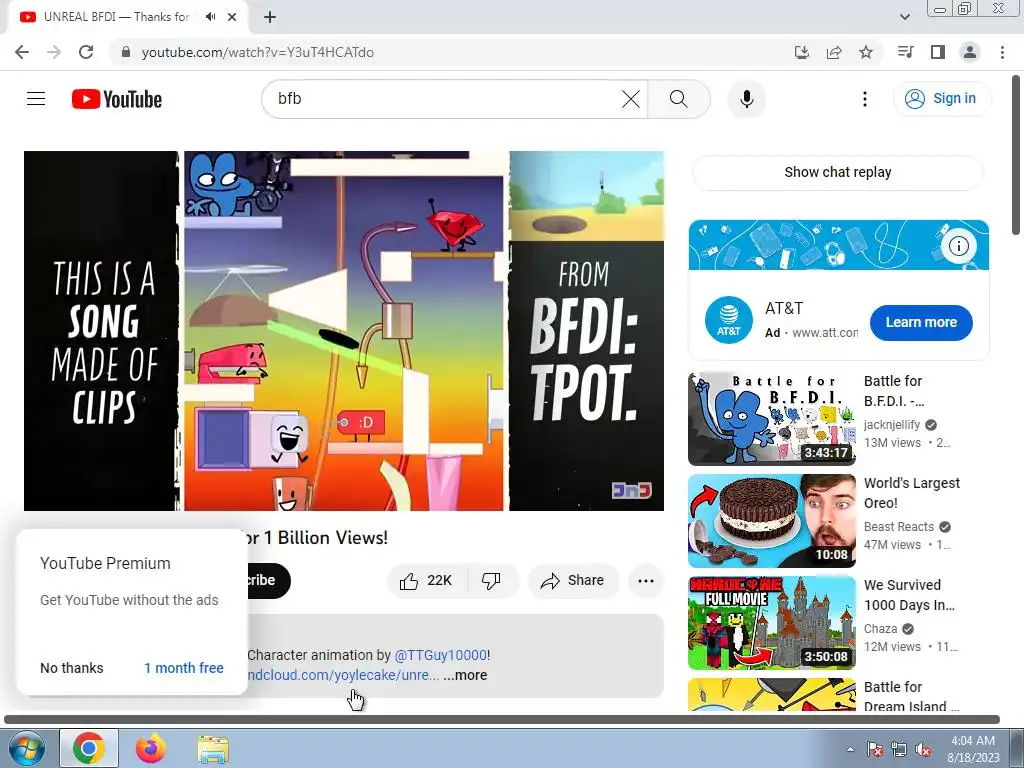Open the Battle for Dream Island thumbnail
Viewport: 1024px width, 768px height.
[x=772, y=695]
